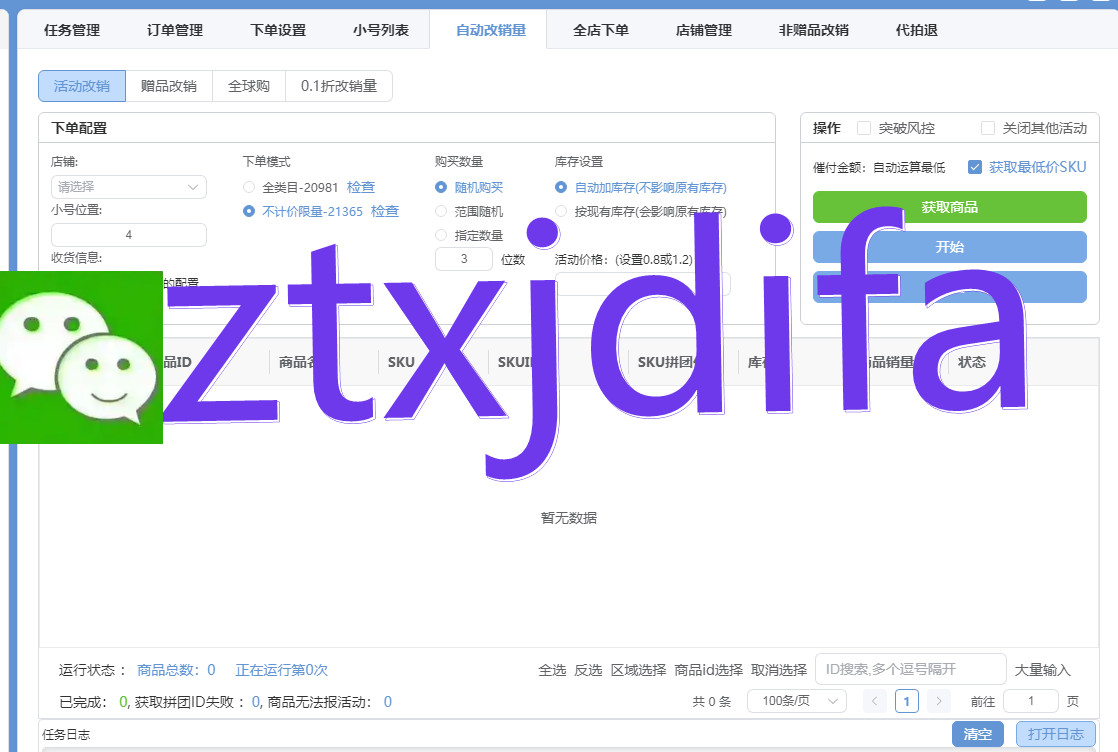Select the 指定数量 radio button

441,235
